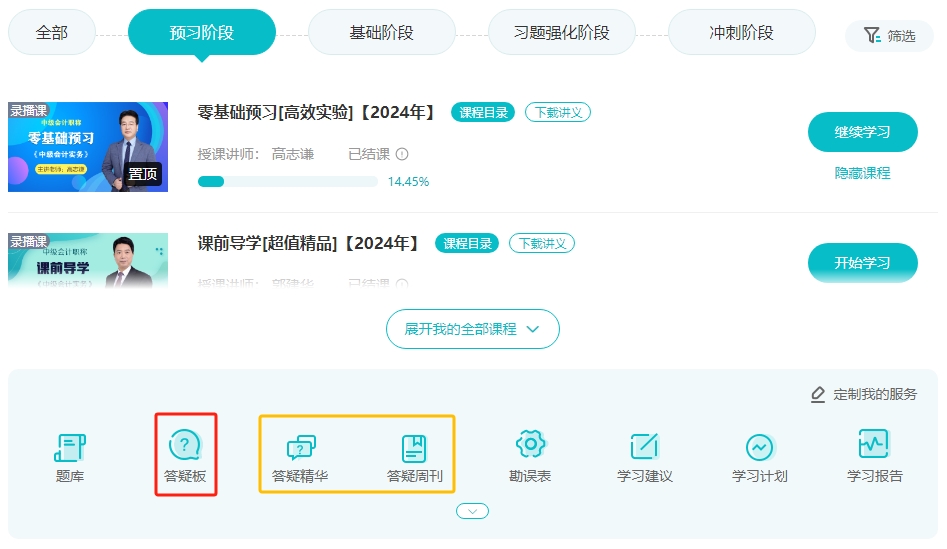Click 继续学习 for 零基础预习 course

tap(862, 132)
